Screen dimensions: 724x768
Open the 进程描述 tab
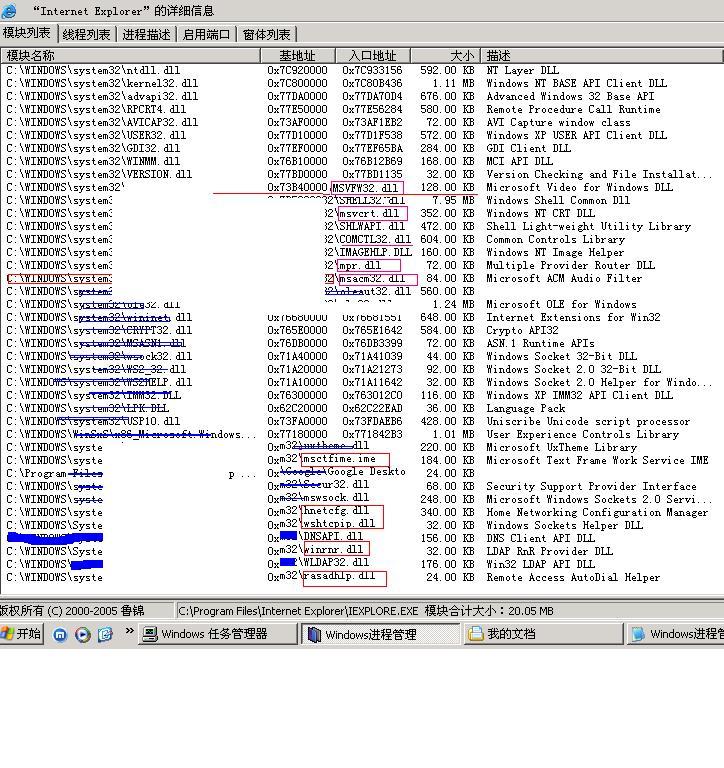click(x=146, y=34)
